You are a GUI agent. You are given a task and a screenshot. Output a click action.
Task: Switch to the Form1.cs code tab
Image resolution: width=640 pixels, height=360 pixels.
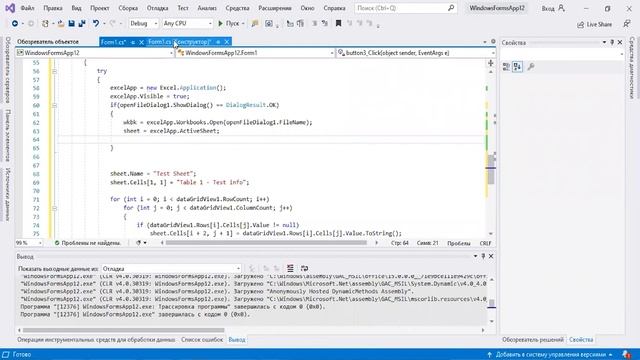point(113,42)
